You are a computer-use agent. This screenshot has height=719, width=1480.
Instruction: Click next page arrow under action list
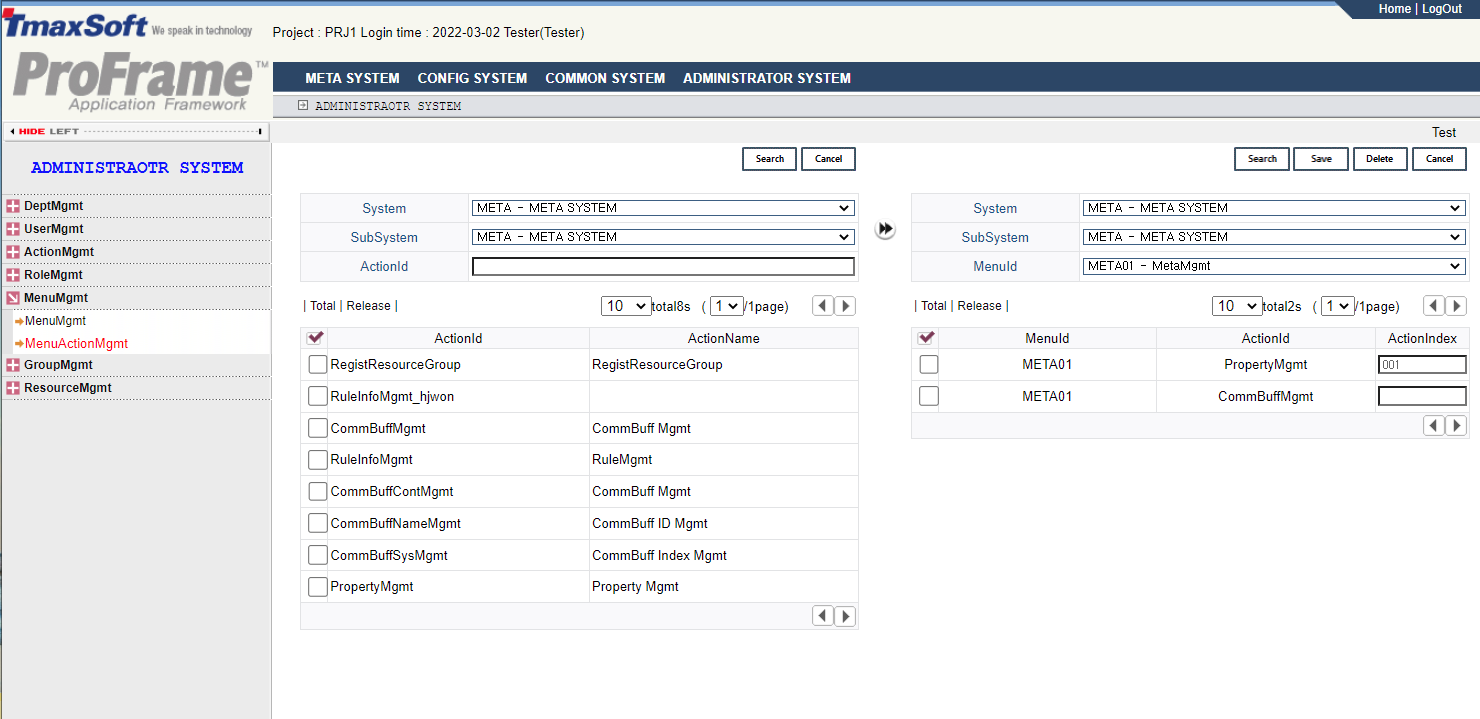click(x=845, y=615)
